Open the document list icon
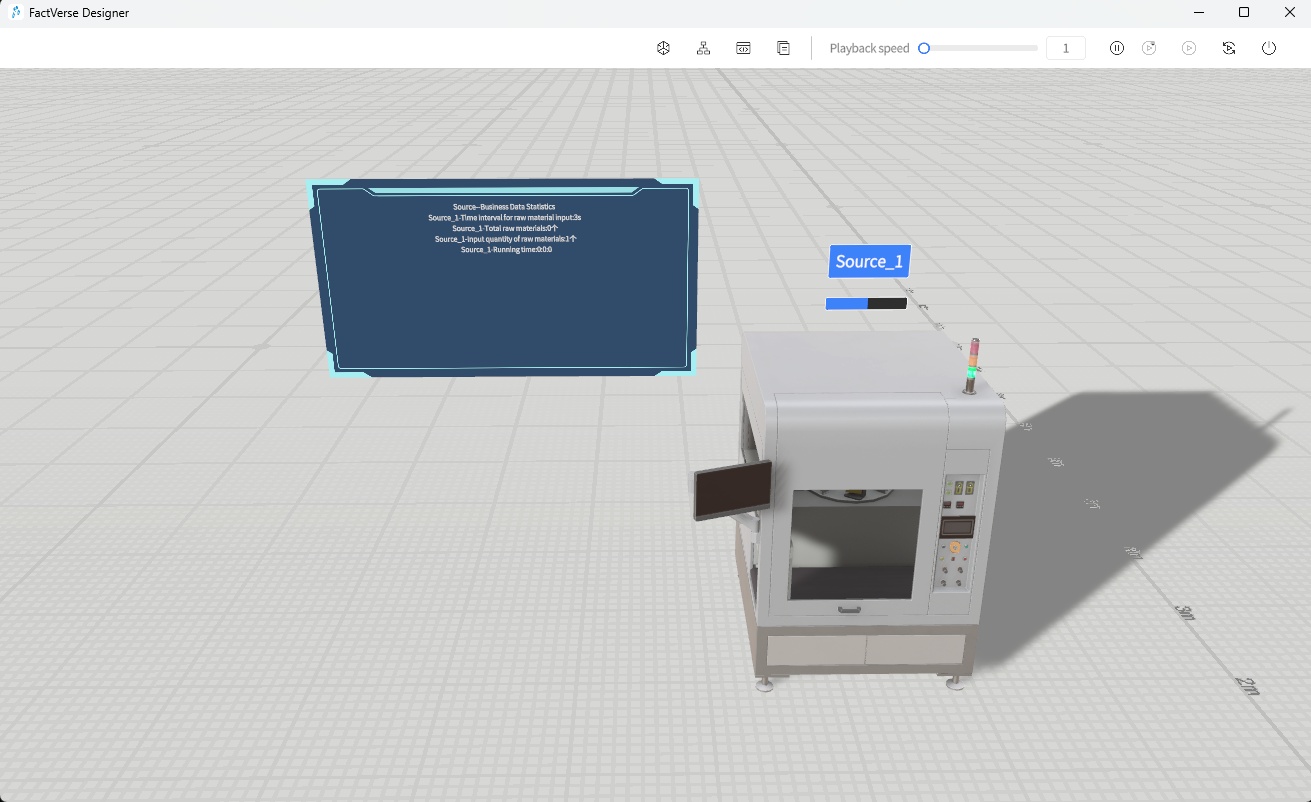1311x802 pixels. (x=783, y=48)
